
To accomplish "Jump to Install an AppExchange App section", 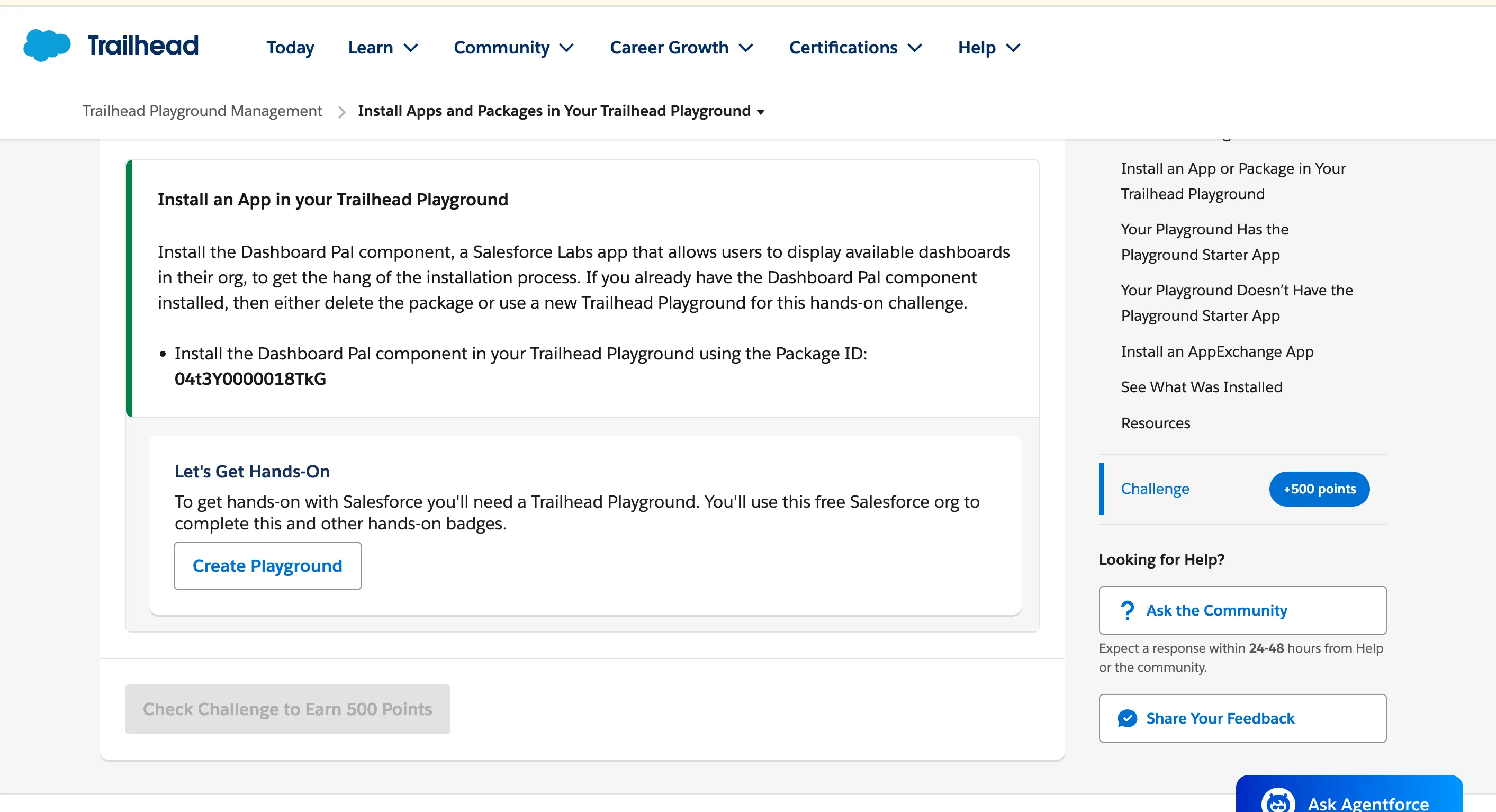I will click(1216, 351).
